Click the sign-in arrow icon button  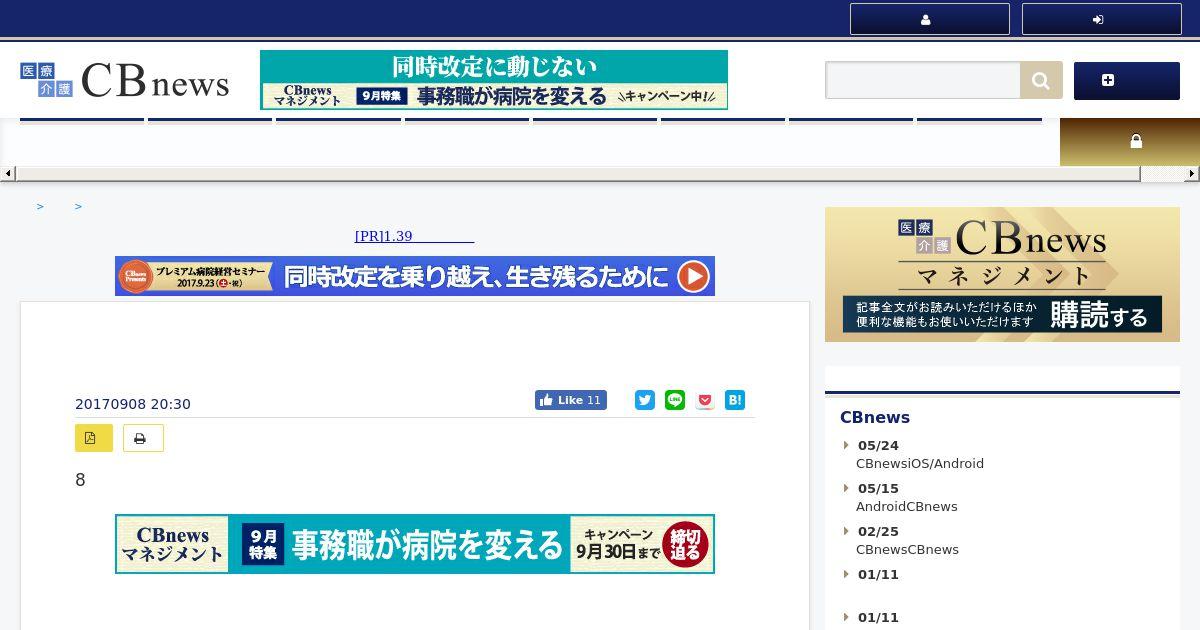pyautogui.click(x=1101, y=19)
